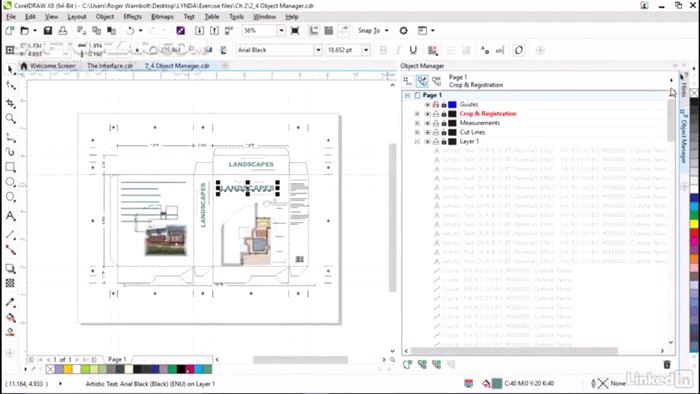Select the Connector tool
This screenshot has width=700, height=394.
(10, 250)
